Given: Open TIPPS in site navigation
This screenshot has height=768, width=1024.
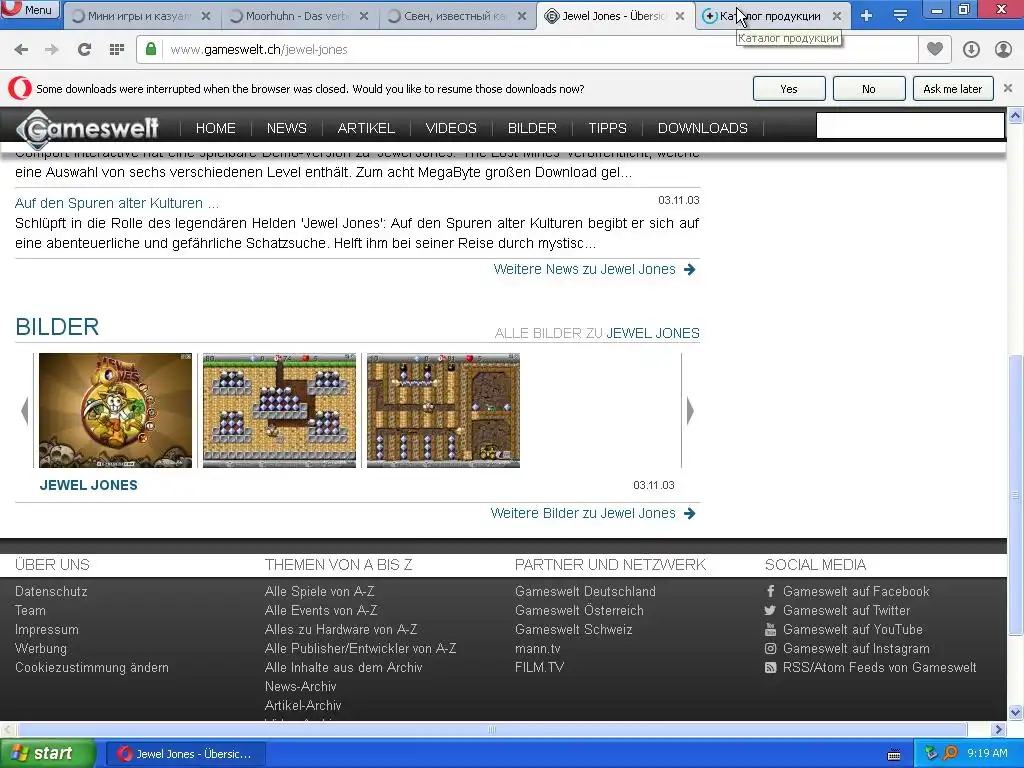Looking at the screenshot, I should (607, 128).
